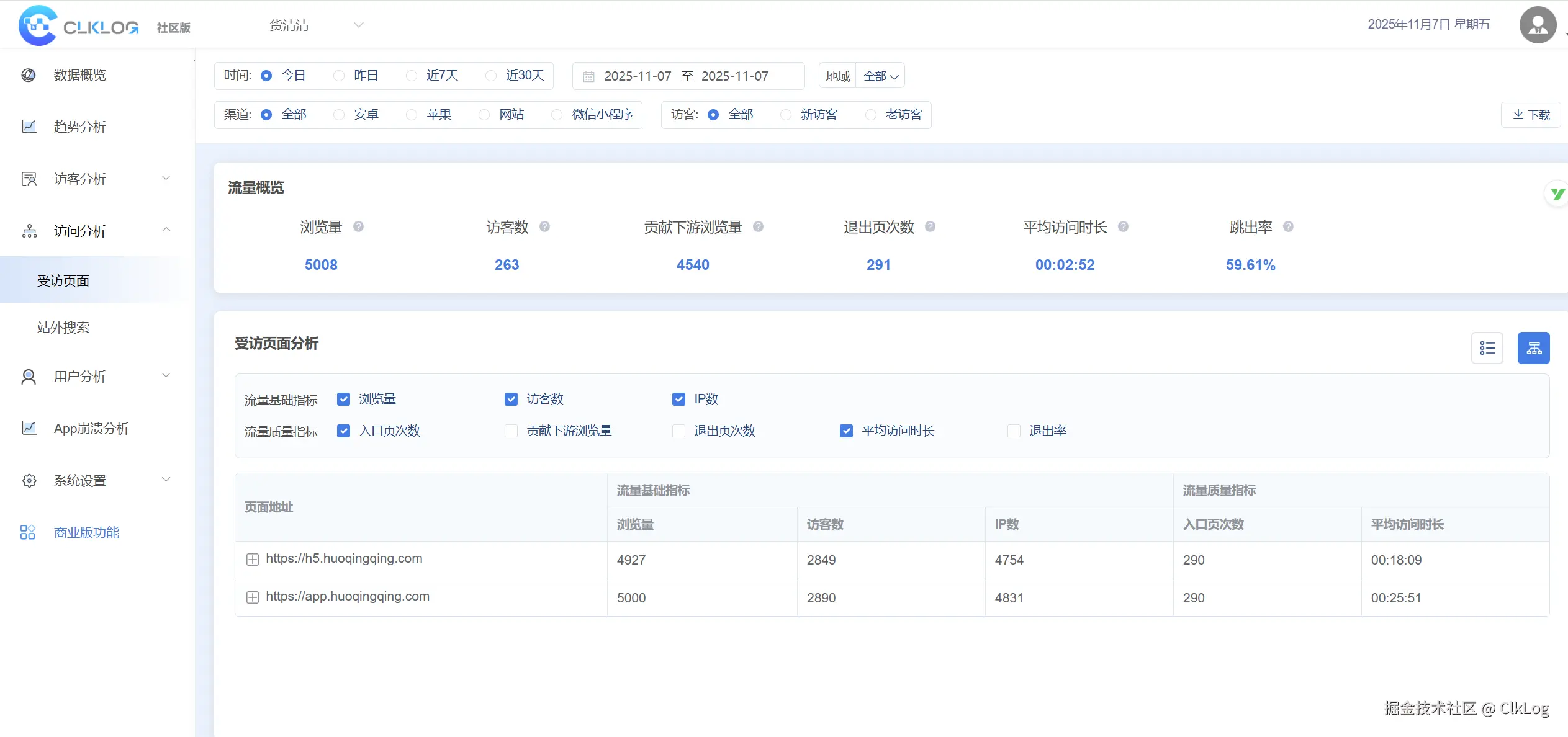This screenshot has width=1568, height=737.
Task: Click the user avatar icon
Action: [1537, 25]
